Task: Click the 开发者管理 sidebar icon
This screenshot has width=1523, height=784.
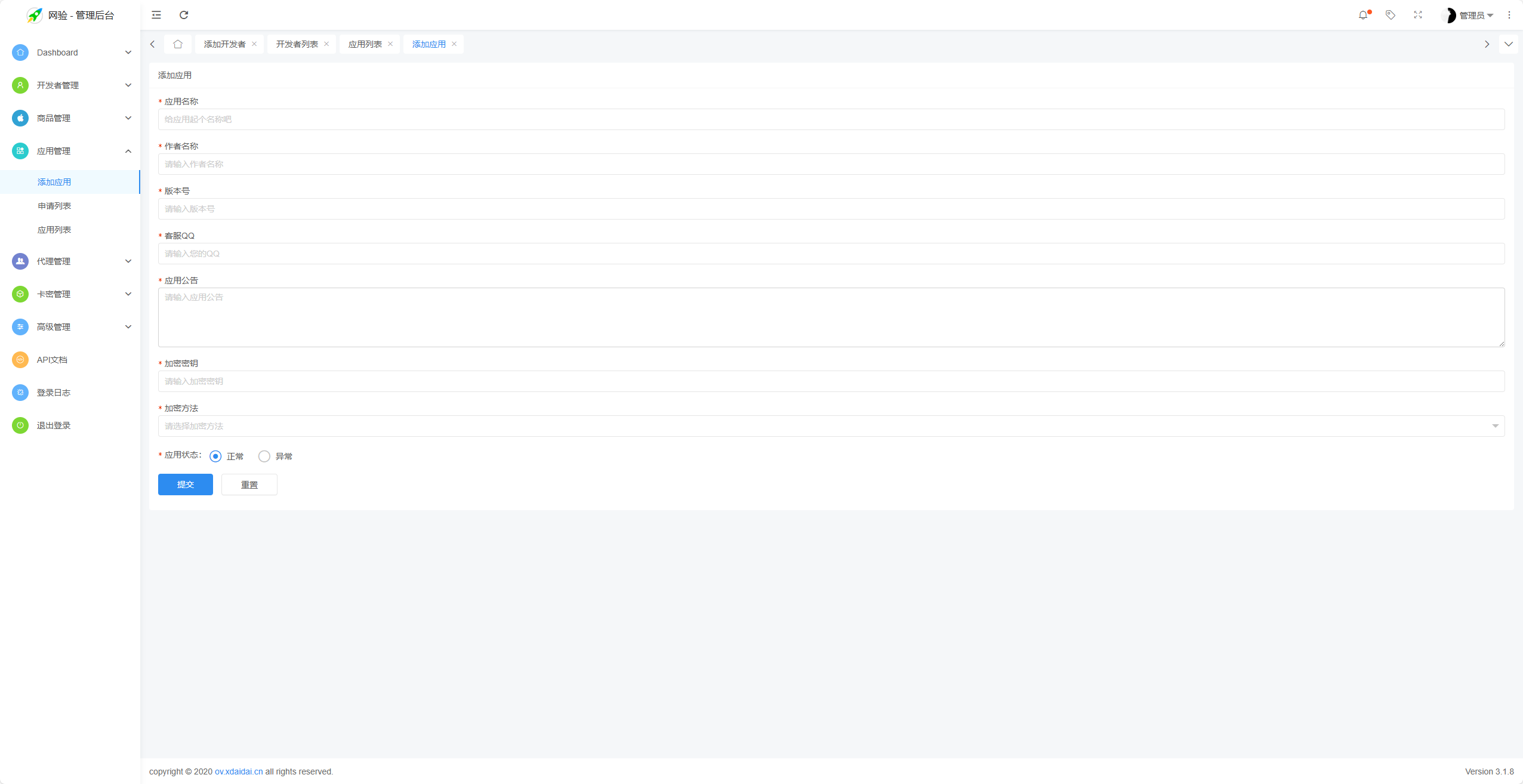Action: [x=20, y=85]
